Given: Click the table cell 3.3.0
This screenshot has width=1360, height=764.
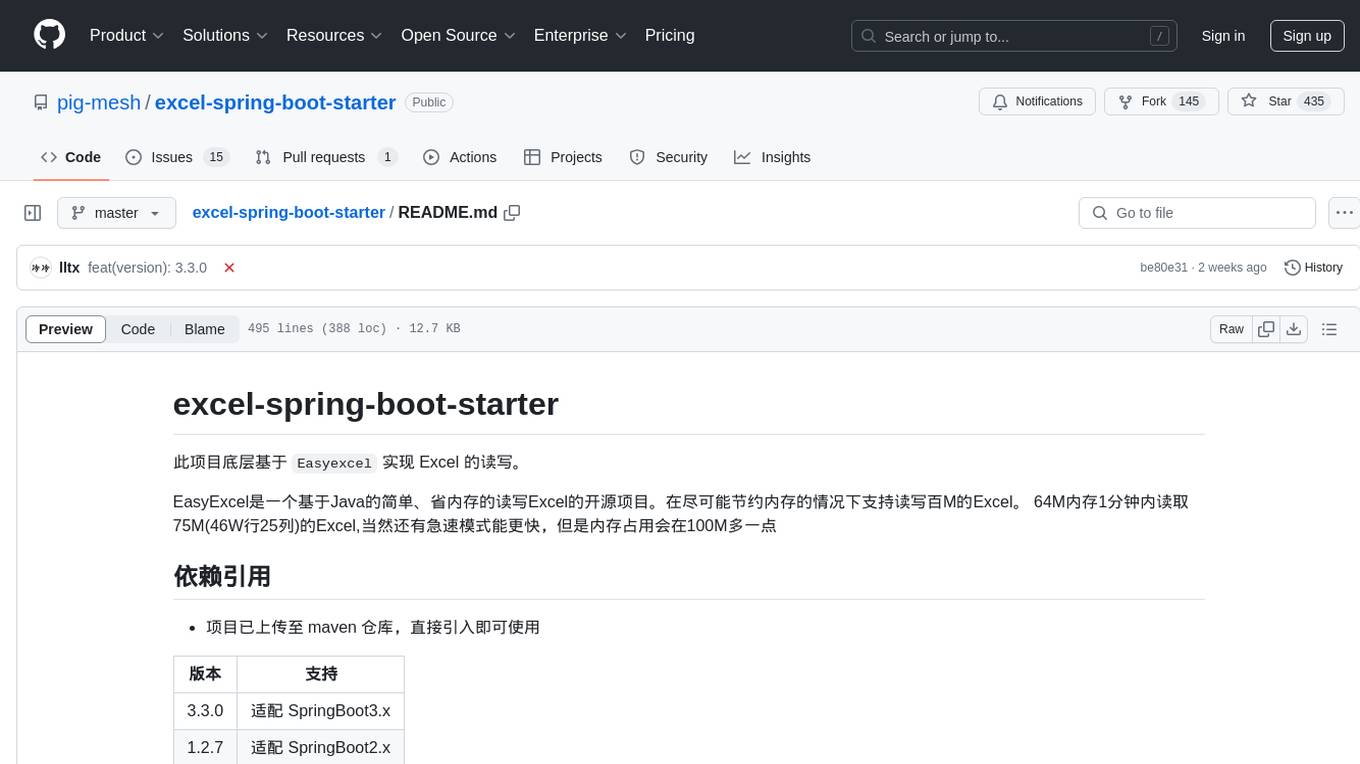Looking at the screenshot, I should pos(205,712).
